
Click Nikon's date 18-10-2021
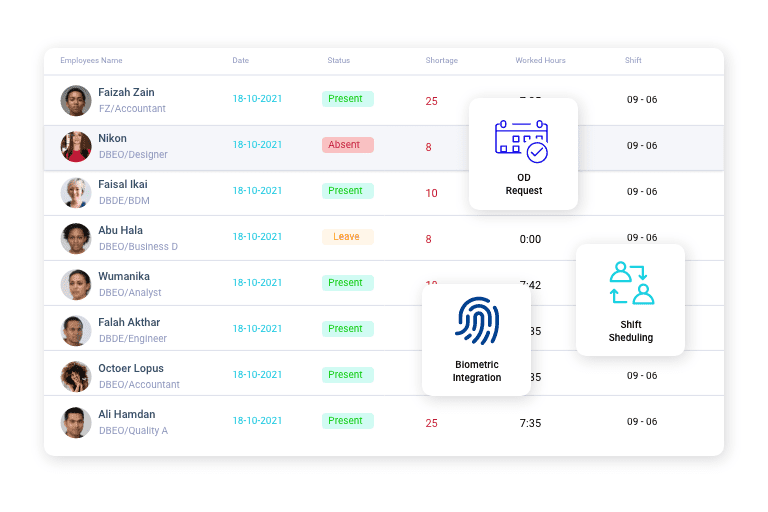(257, 145)
